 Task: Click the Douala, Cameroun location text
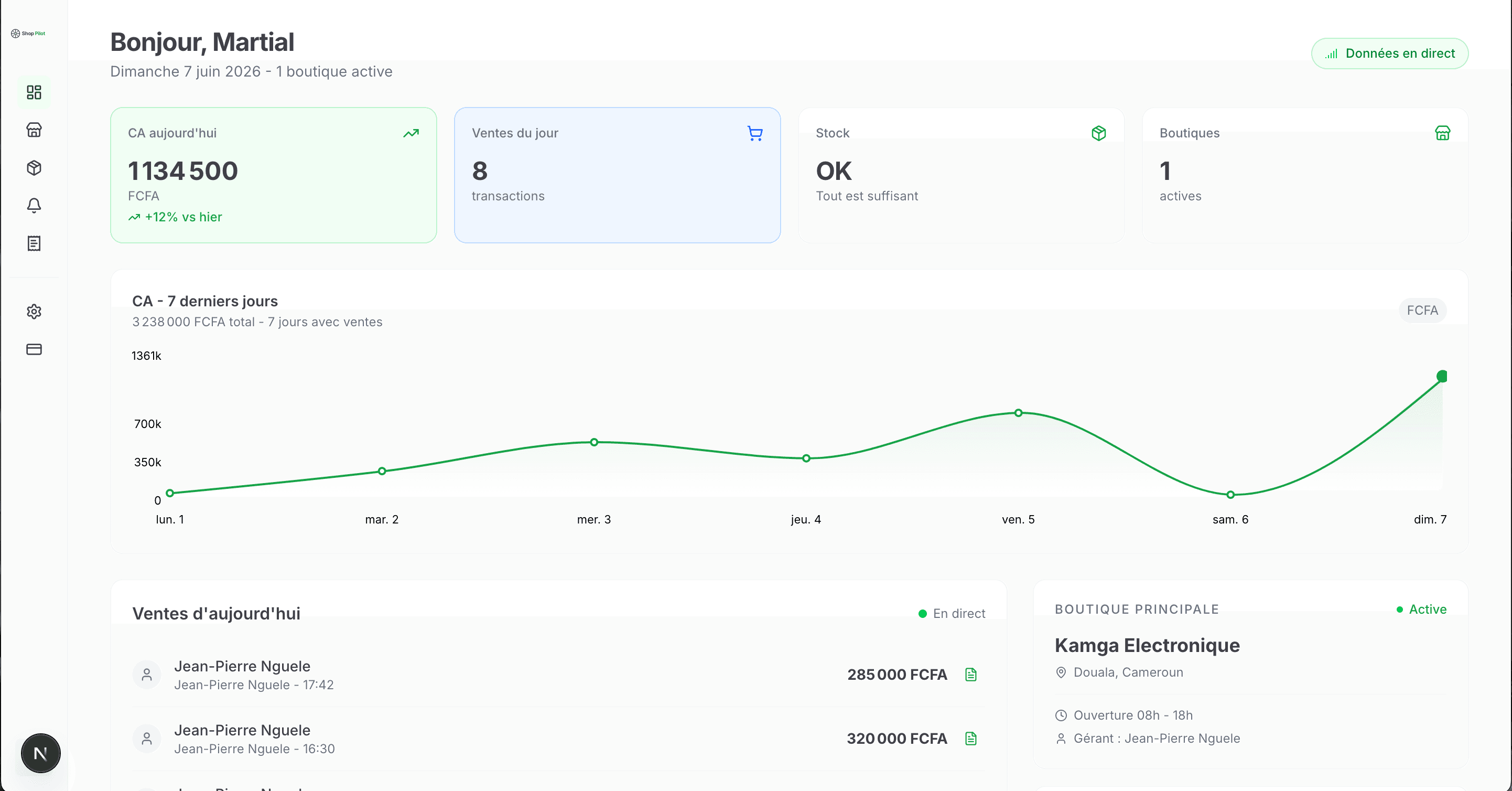point(1128,672)
